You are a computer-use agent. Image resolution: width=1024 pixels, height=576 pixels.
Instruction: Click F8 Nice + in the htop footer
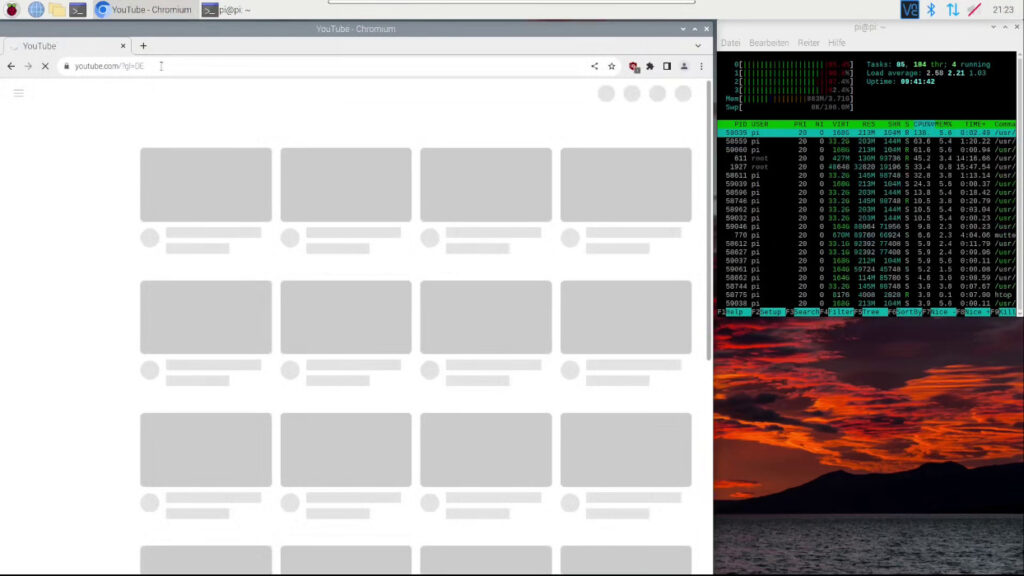(x=973, y=312)
